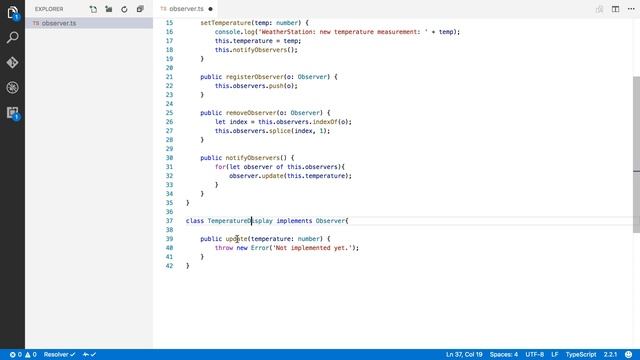The height and width of the screenshot is (360, 640).
Task: Click 'notifyObservers' in line 30
Action: pyautogui.click(x=253, y=158)
